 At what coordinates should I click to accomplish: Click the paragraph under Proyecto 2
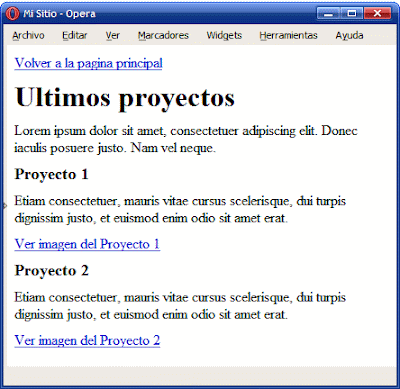(180, 306)
